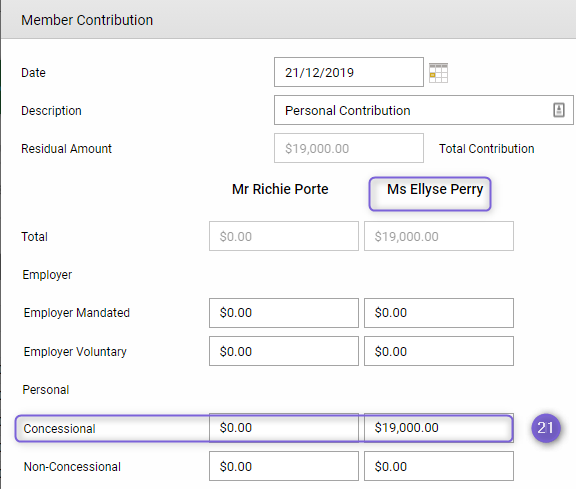This screenshot has width=576, height=489.
Task: Click the Residual Amount label
Action: tap(66, 149)
